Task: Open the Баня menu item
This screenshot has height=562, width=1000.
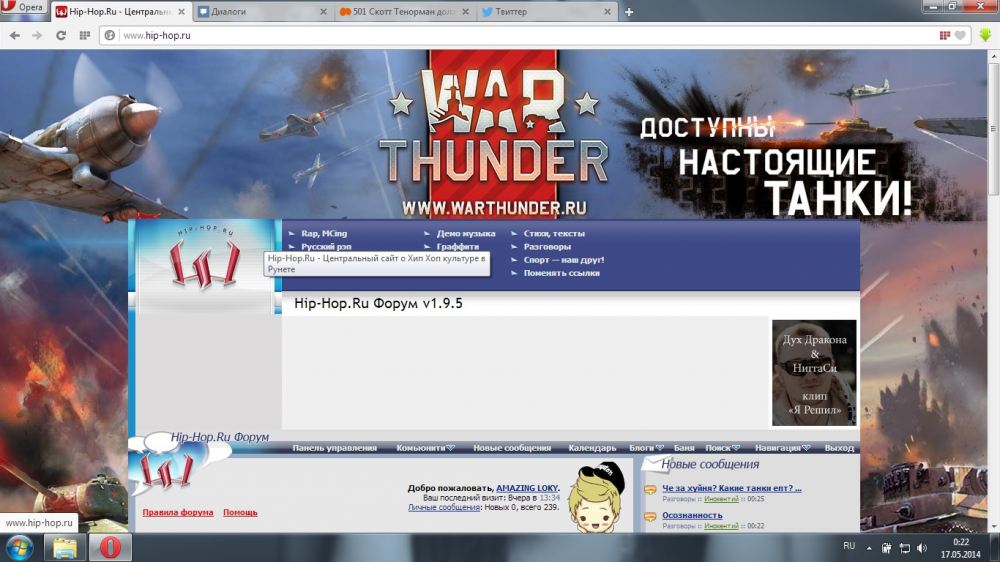Action: pos(684,448)
